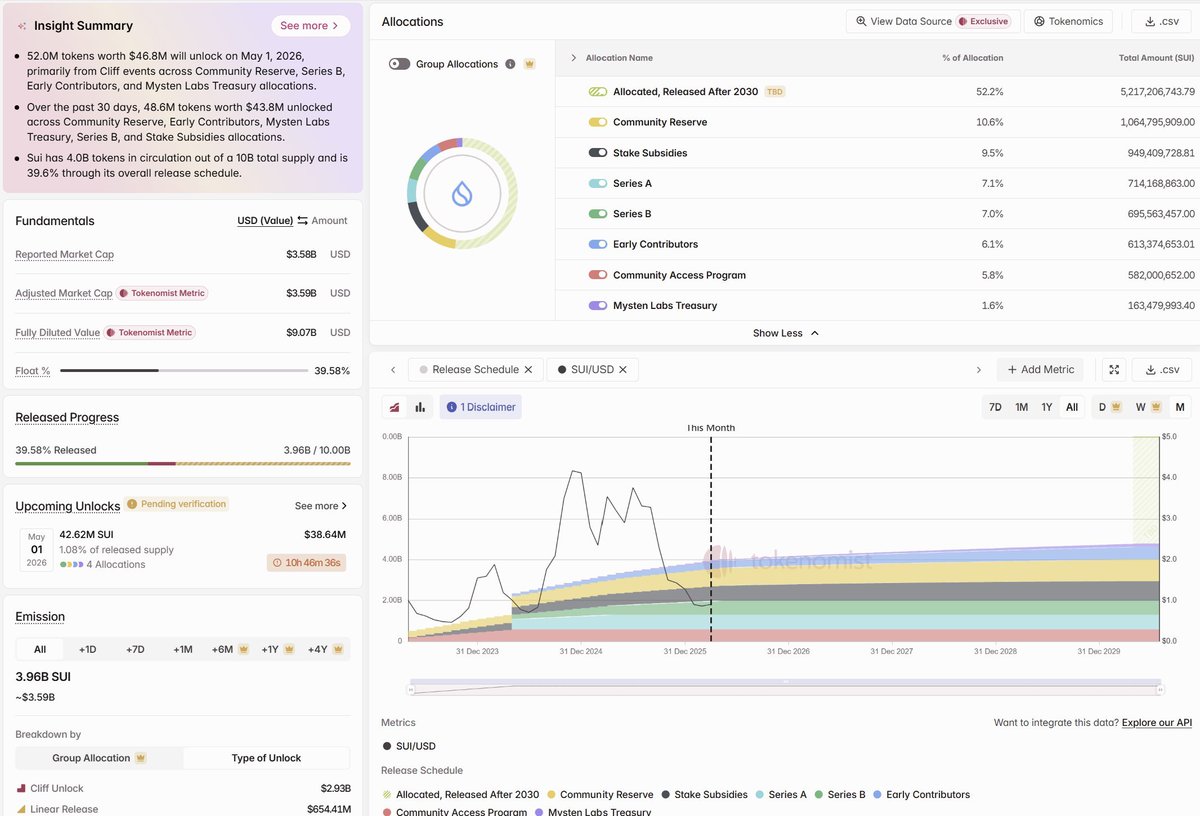The height and width of the screenshot is (816, 1200).
Task: Download allocations as .csv
Action: pyautogui.click(x=1161, y=21)
